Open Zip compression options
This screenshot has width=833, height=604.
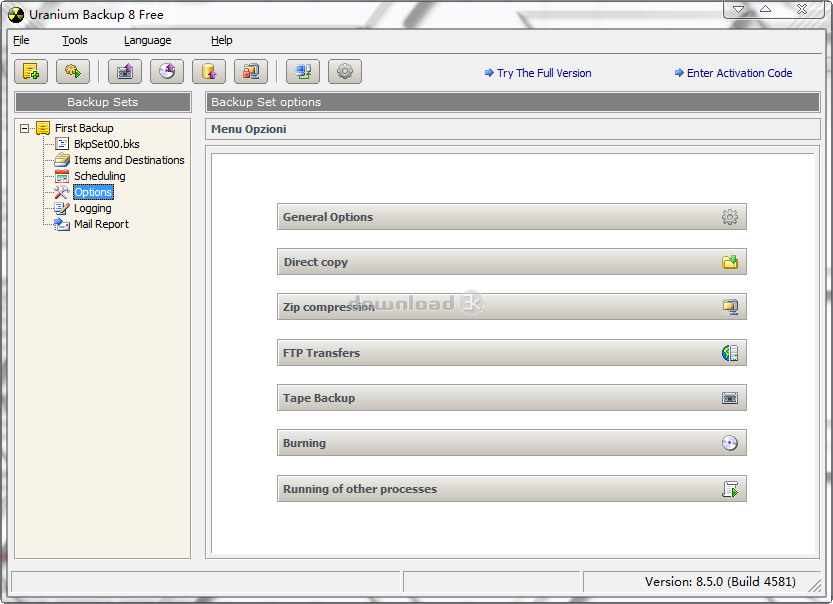click(x=512, y=307)
